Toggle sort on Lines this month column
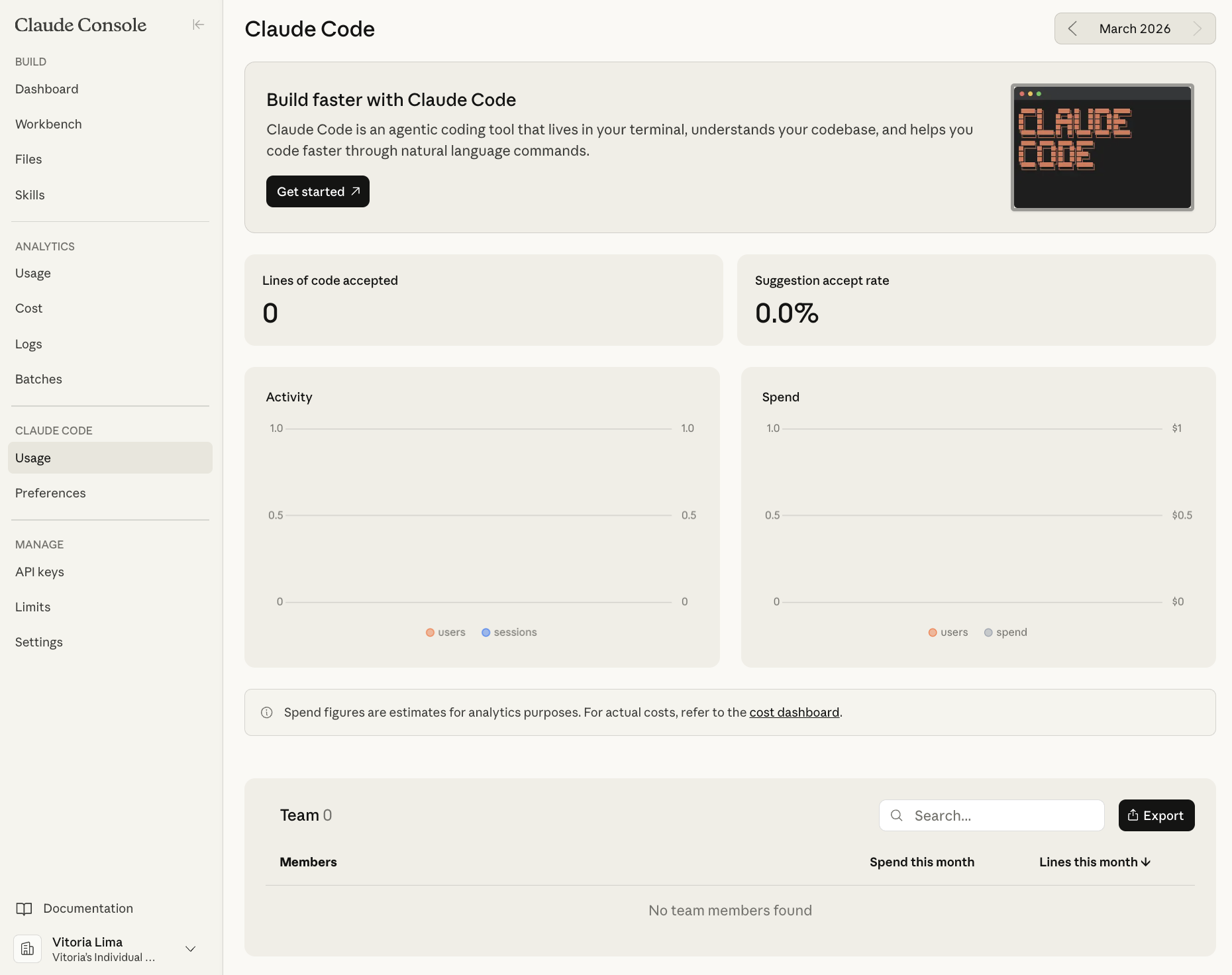This screenshot has height=975, width=1232. 1093,862
